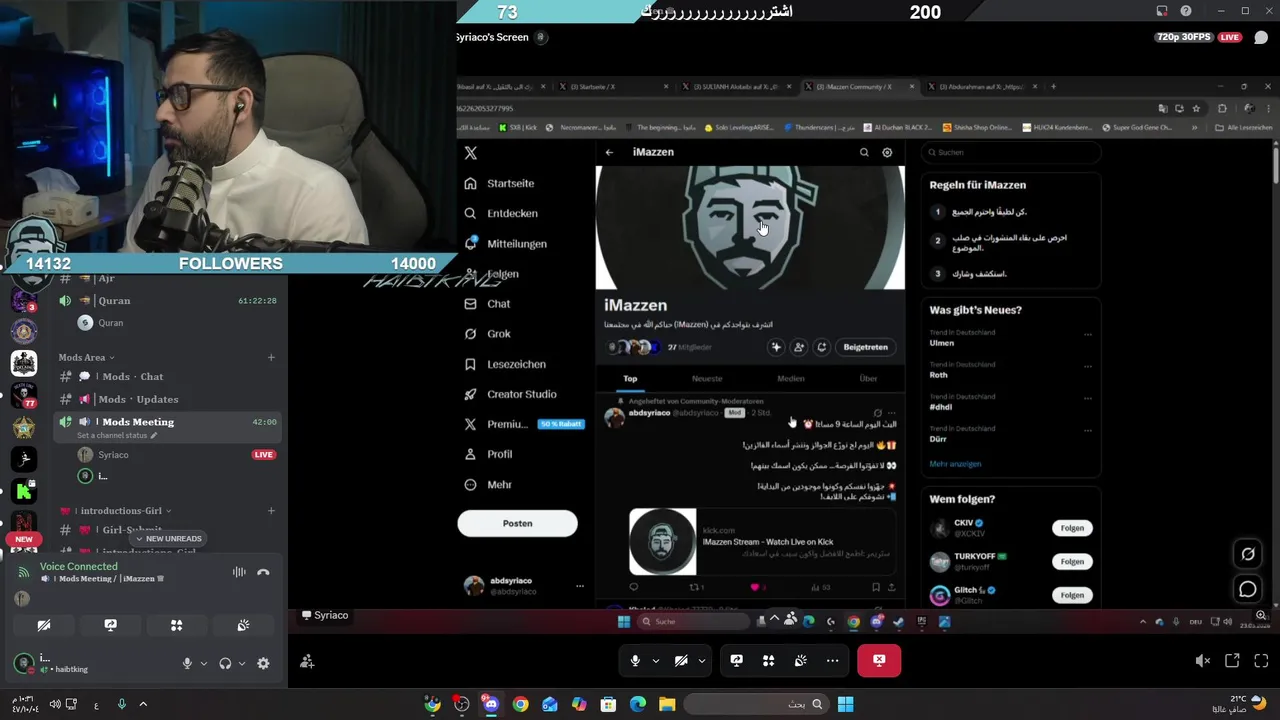The height and width of the screenshot is (720, 1280).
Task: Open the Kick server icon in server list
Action: pyautogui.click(x=24, y=491)
